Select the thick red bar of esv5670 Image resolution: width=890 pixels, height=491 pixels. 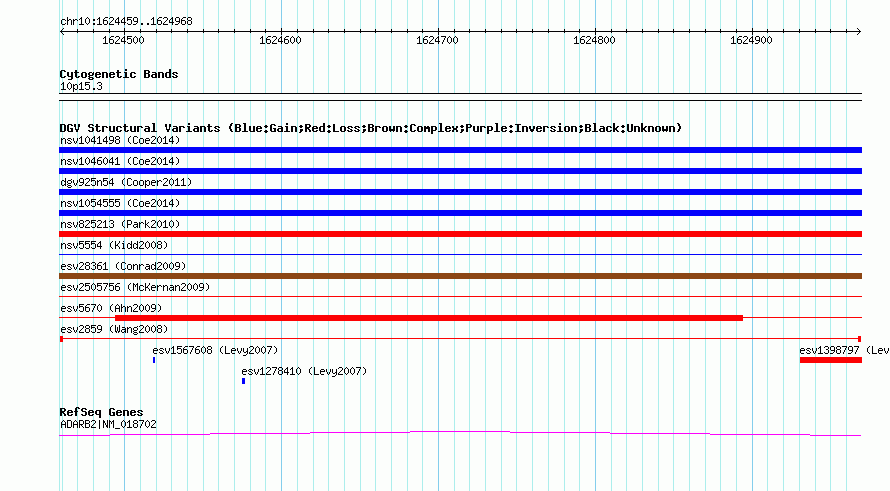pyautogui.click(x=429, y=318)
